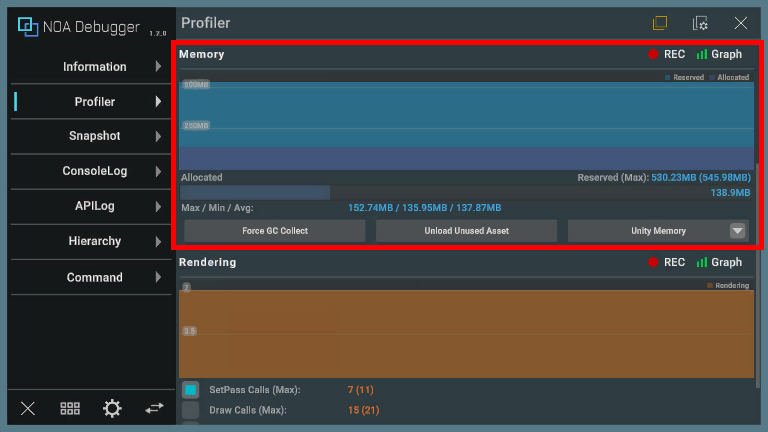Open the overlay settings icon in Profiler header

pyautogui.click(x=700, y=23)
